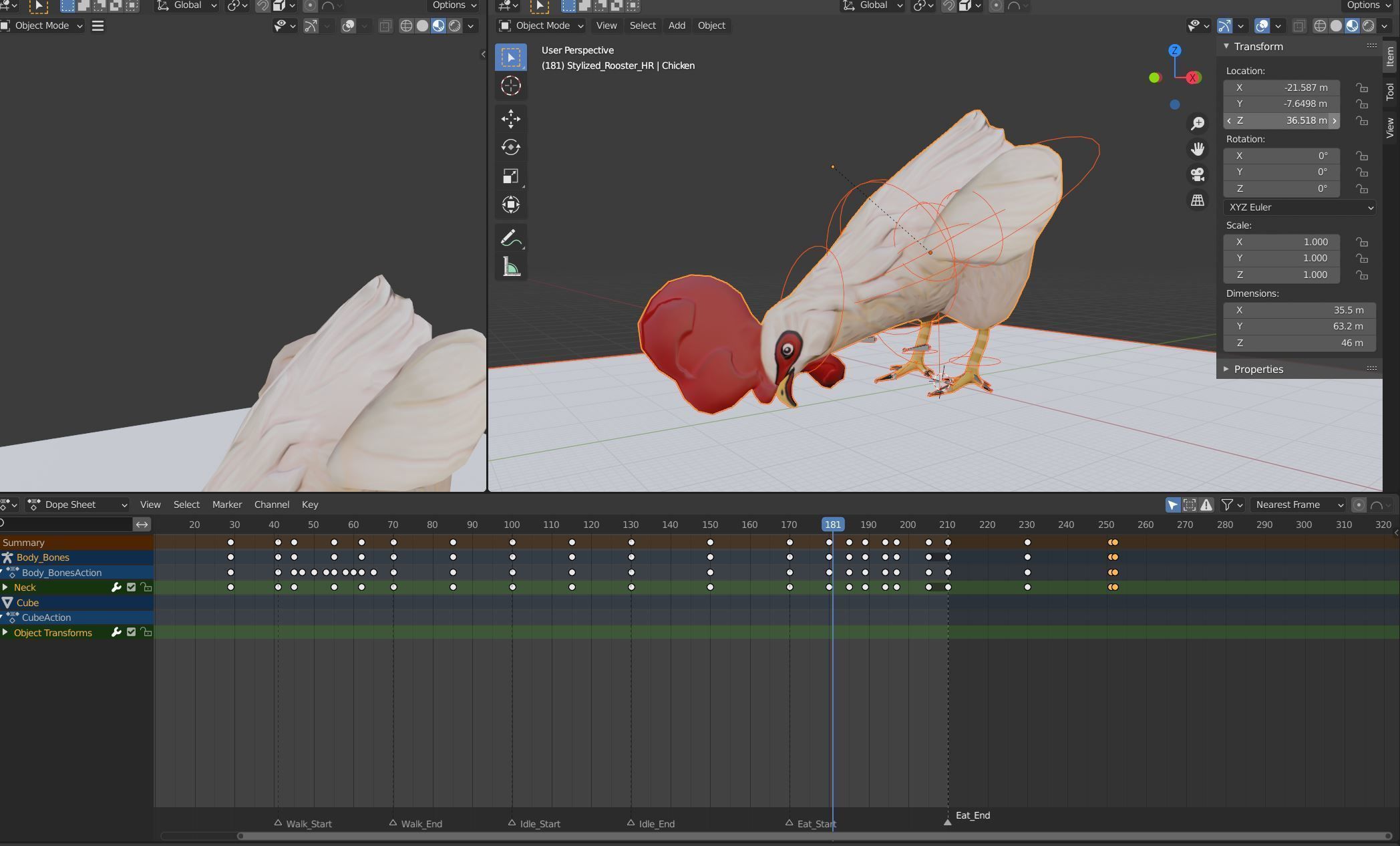
Task: Choose the Scale tool
Action: (511, 176)
